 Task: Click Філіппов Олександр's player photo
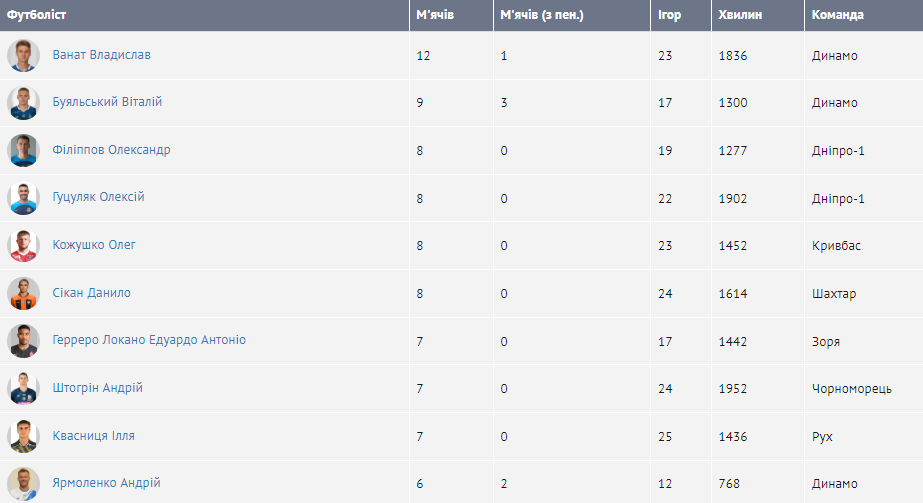pyautogui.click(x=23, y=151)
